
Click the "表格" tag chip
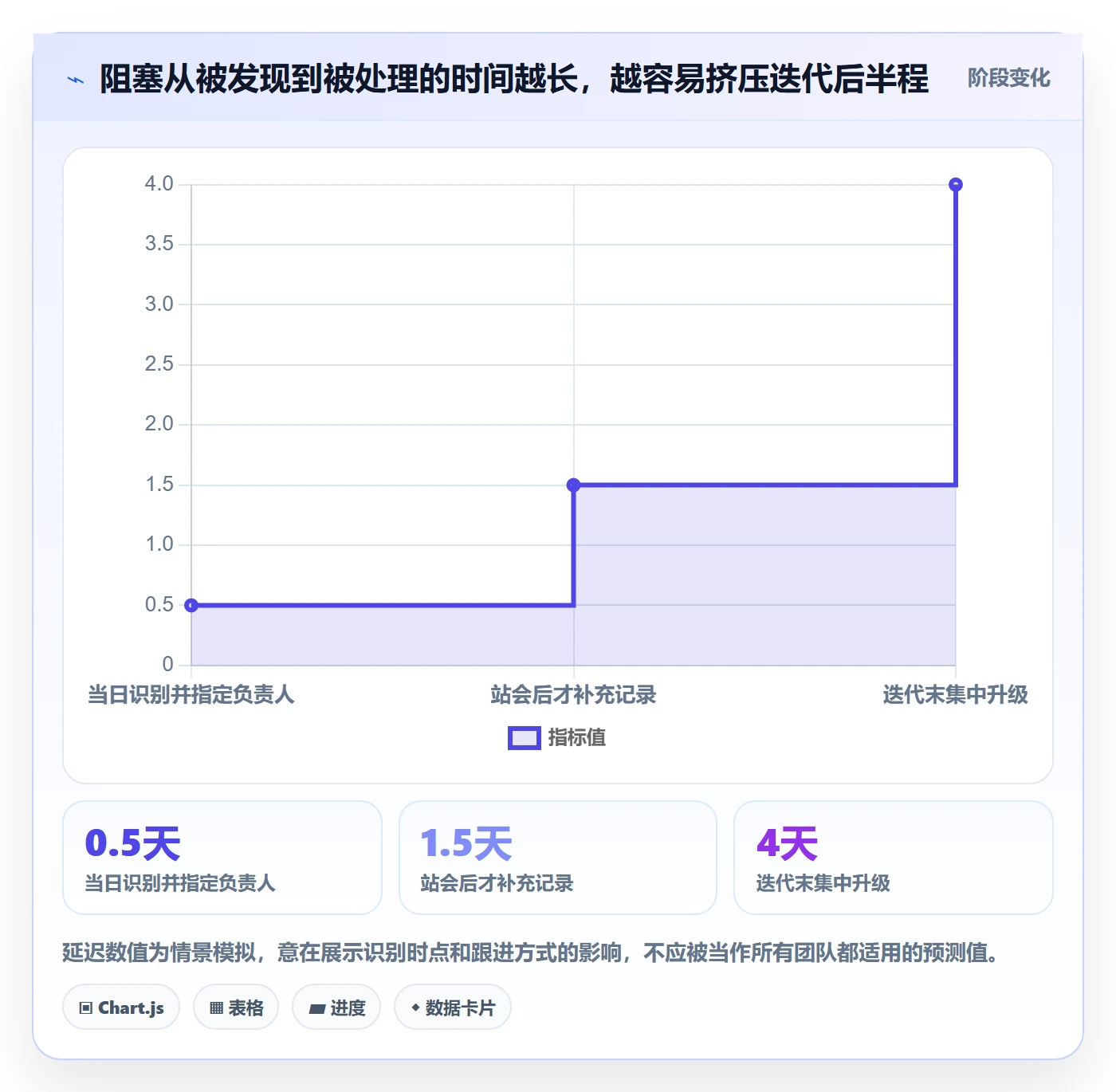point(236,1008)
